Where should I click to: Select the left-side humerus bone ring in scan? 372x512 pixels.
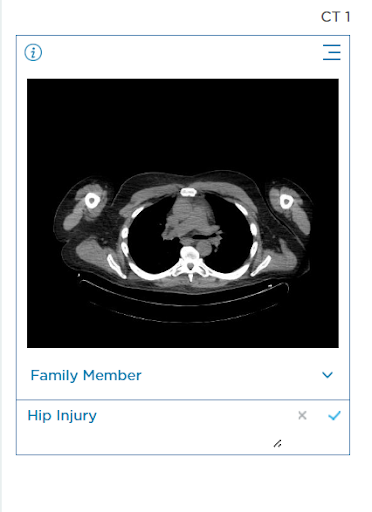[x=91, y=200]
